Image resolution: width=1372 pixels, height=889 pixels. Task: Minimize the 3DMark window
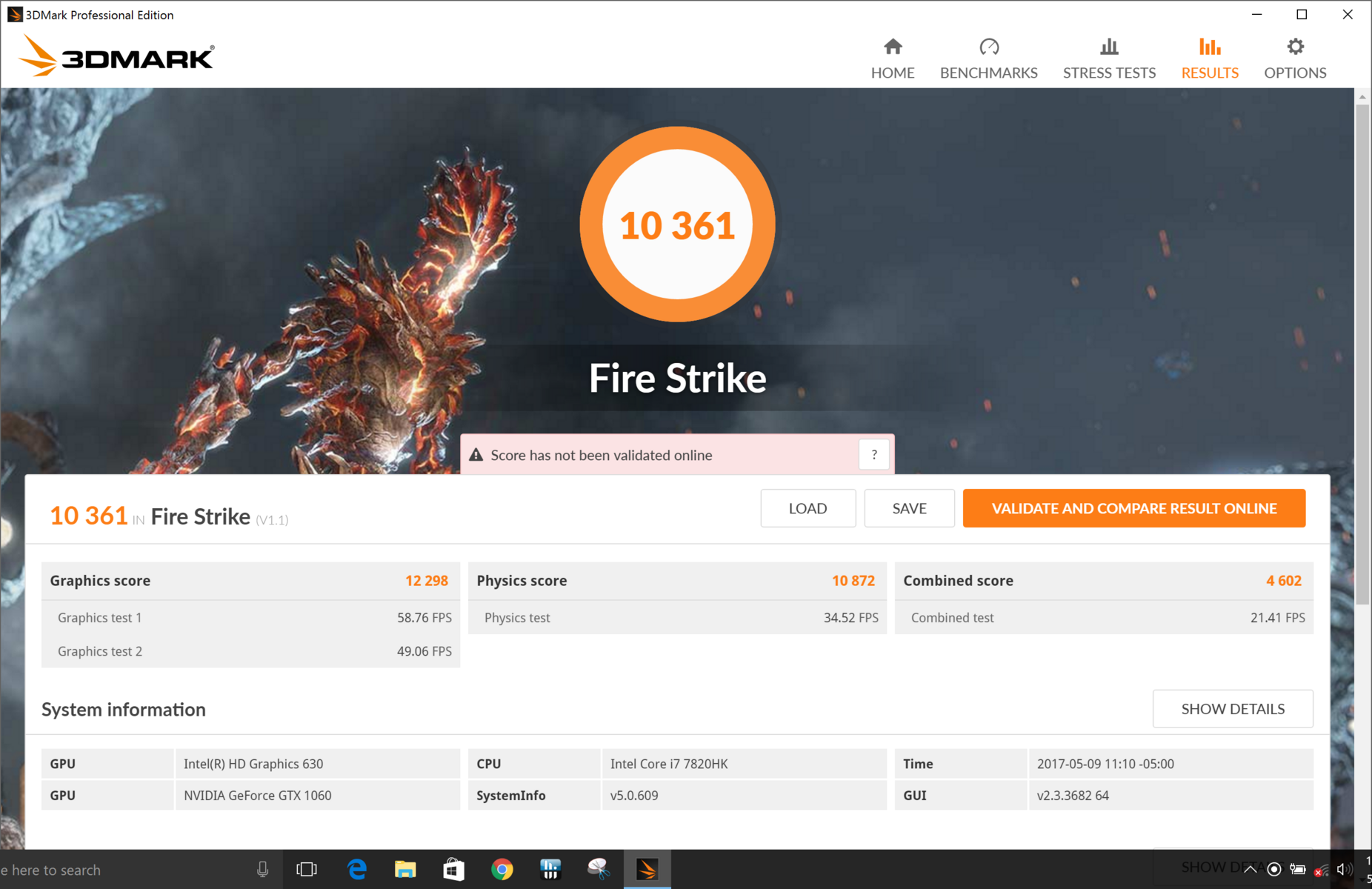tap(1256, 15)
